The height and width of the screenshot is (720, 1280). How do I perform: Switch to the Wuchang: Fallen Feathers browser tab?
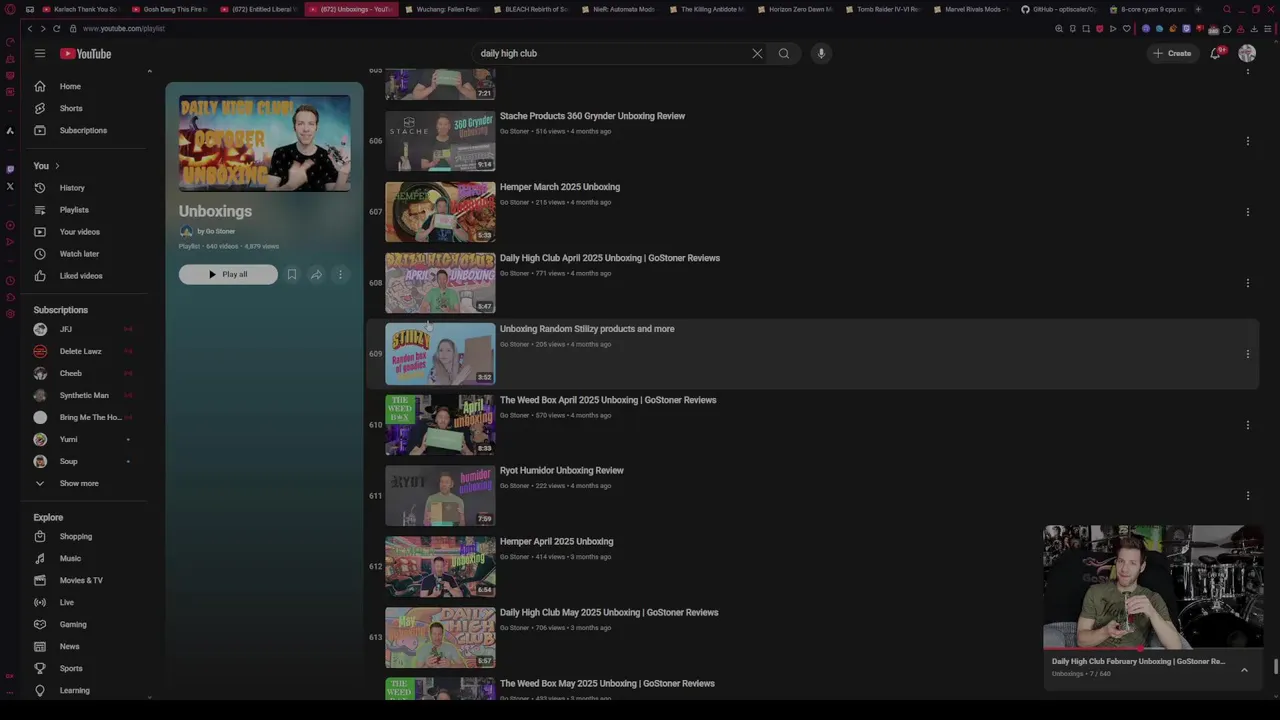click(x=443, y=9)
